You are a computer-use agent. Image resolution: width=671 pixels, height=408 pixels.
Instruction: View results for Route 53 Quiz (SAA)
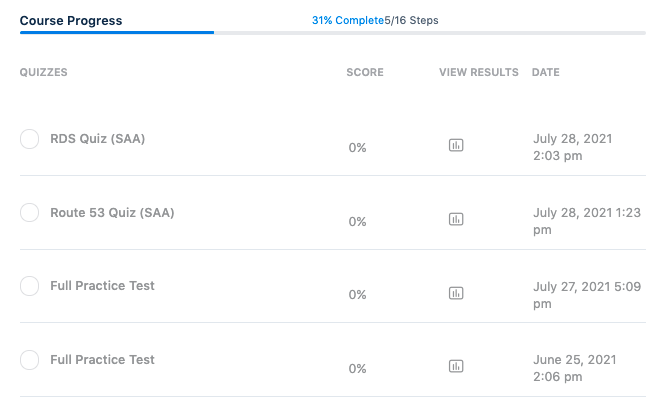456,219
